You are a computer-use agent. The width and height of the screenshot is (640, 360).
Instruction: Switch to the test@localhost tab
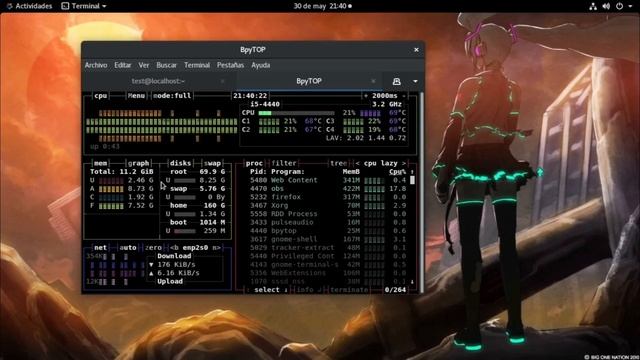click(158, 81)
